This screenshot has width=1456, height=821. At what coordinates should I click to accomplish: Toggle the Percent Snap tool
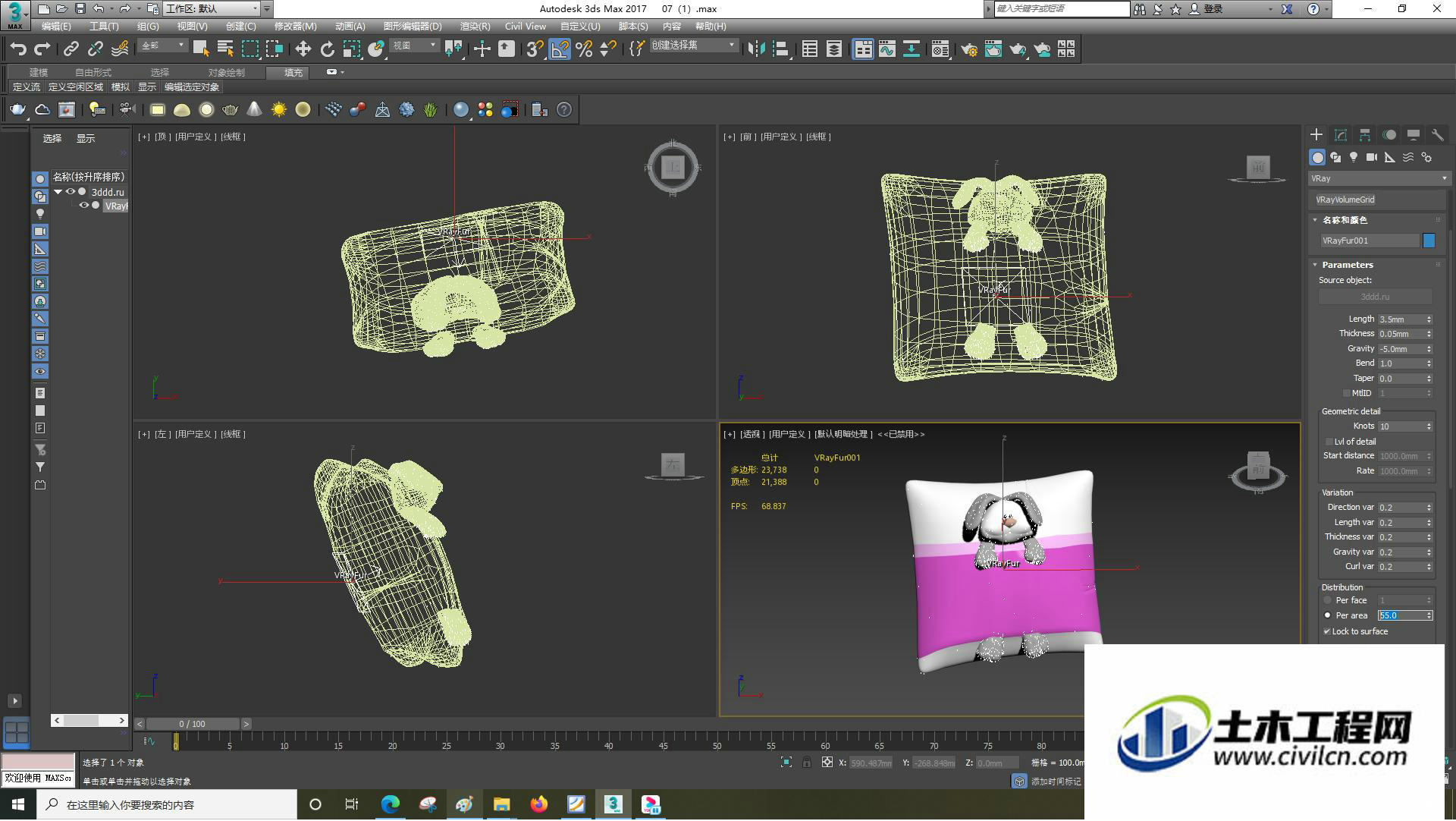[584, 49]
